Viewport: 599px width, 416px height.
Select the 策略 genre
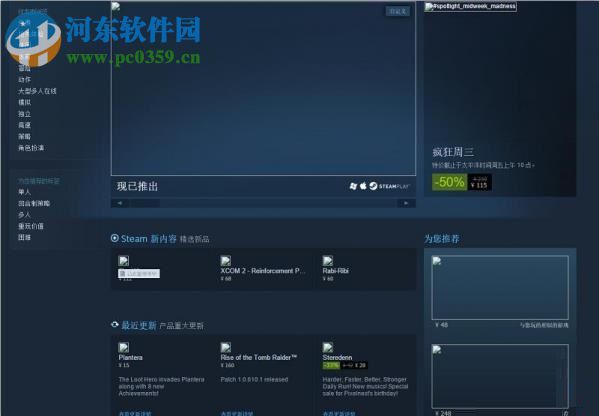click(24, 136)
